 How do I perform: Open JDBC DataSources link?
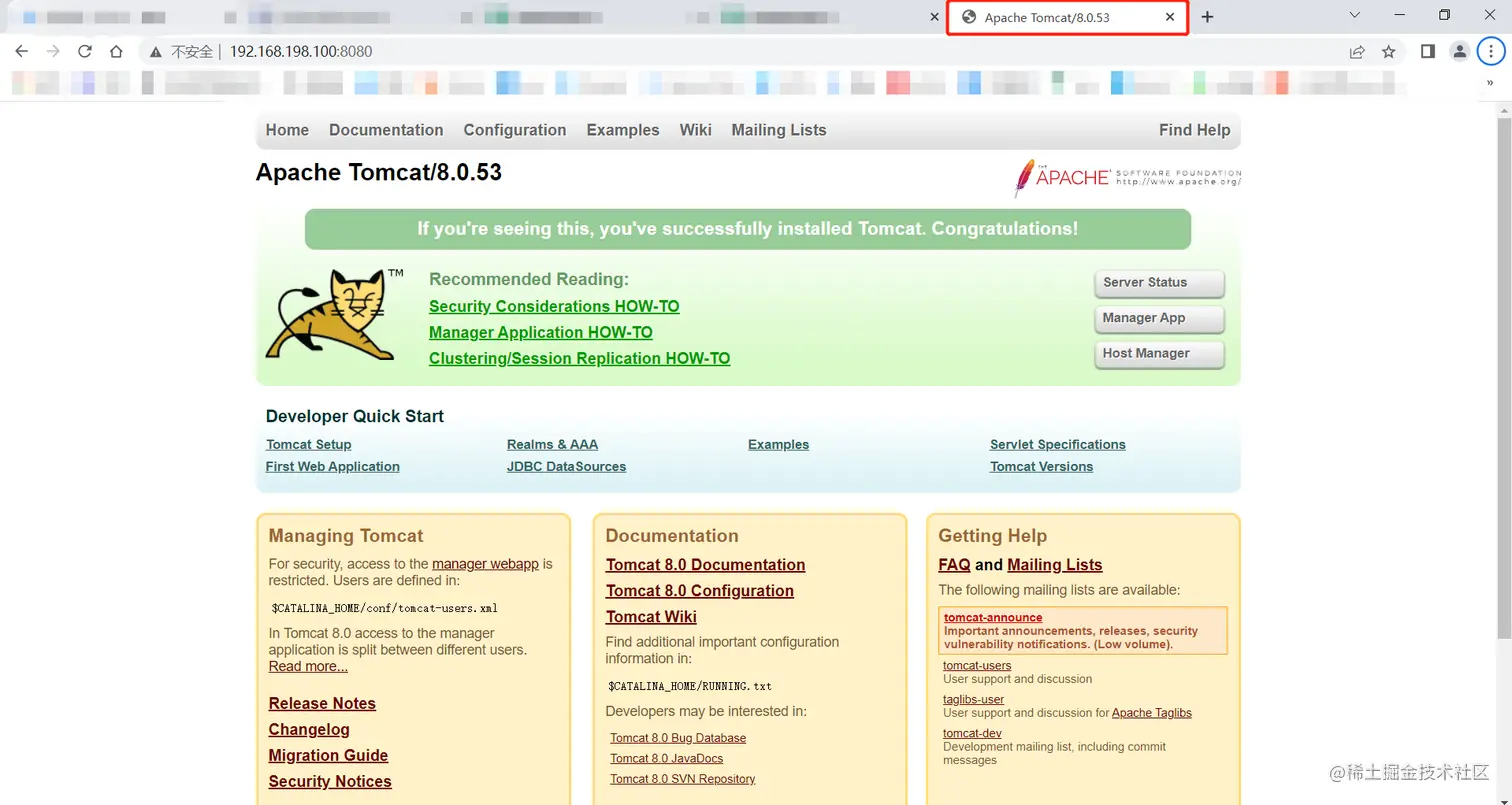566,466
